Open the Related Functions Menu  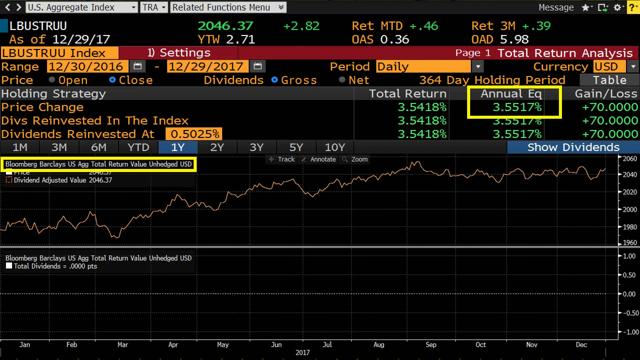[x=228, y=7]
